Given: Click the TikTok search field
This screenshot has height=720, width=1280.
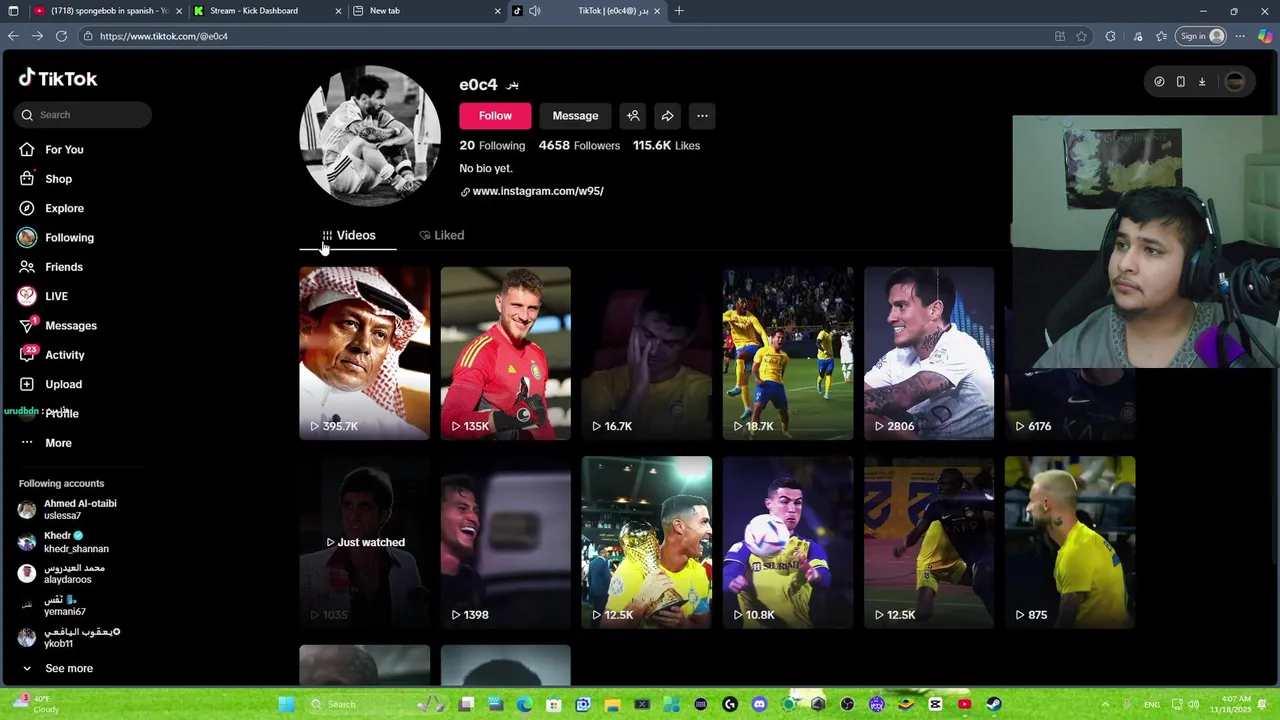Looking at the screenshot, I should pos(83,115).
